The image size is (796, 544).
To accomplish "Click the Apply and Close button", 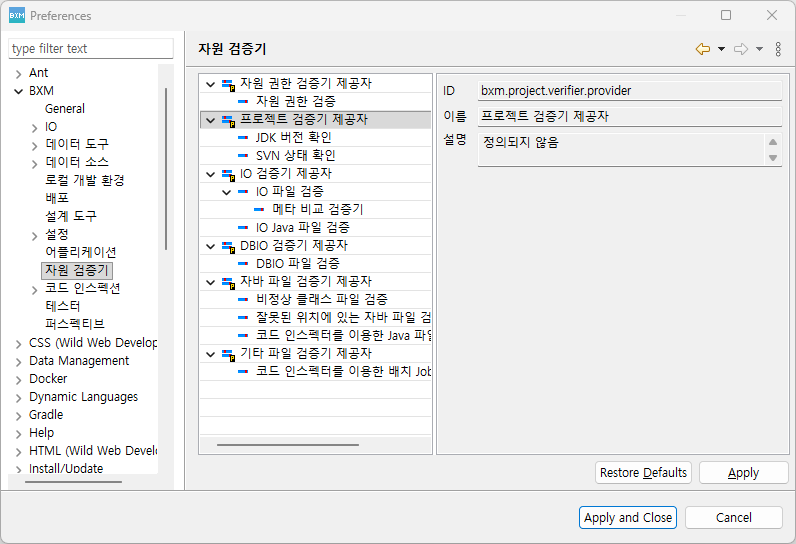I will click(628, 518).
